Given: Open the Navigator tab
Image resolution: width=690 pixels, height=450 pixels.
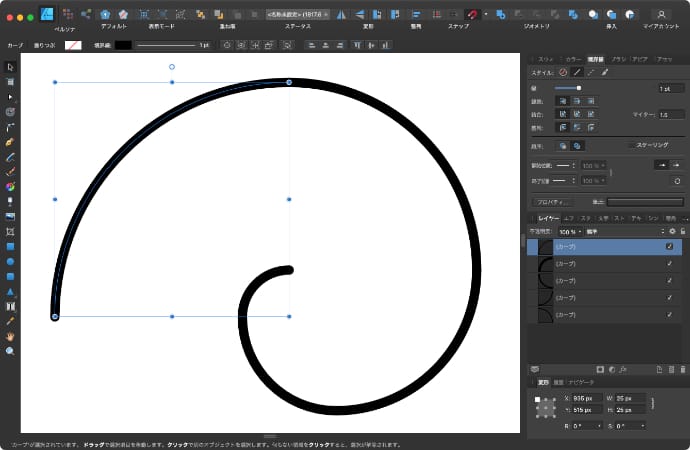Looking at the screenshot, I should click(581, 382).
